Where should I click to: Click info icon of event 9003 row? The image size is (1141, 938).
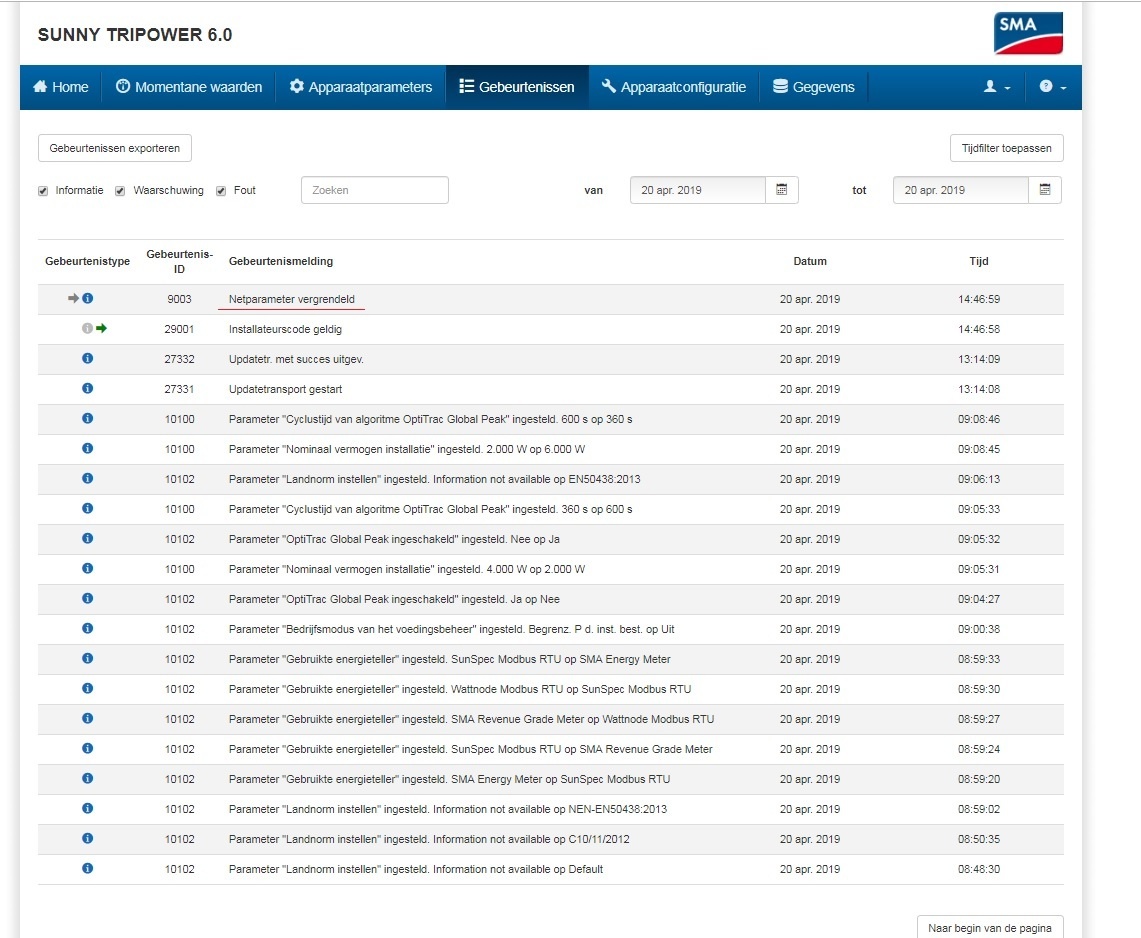click(87, 298)
